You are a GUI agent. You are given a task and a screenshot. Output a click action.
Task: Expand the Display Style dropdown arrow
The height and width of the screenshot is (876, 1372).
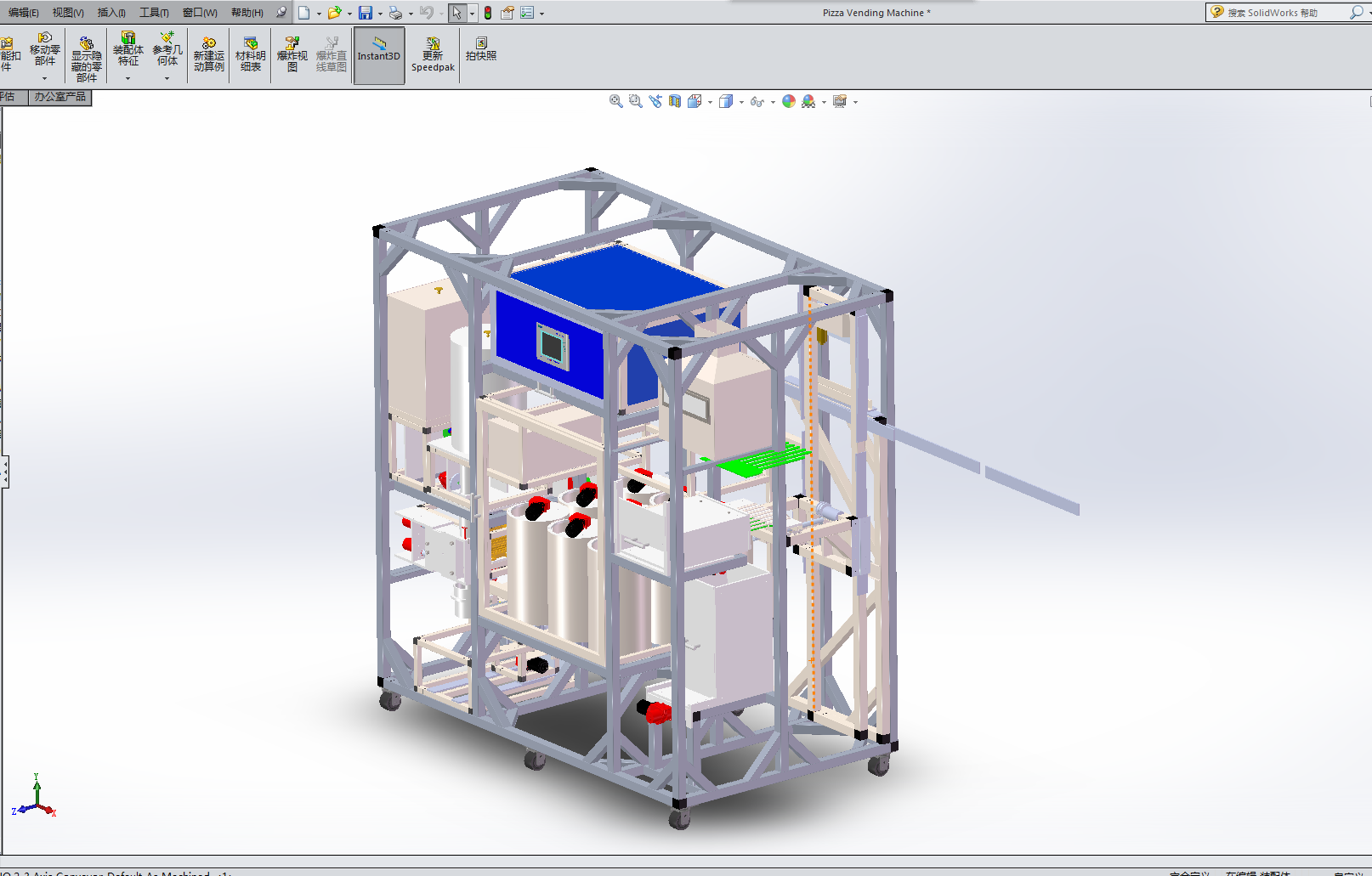click(741, 102)
